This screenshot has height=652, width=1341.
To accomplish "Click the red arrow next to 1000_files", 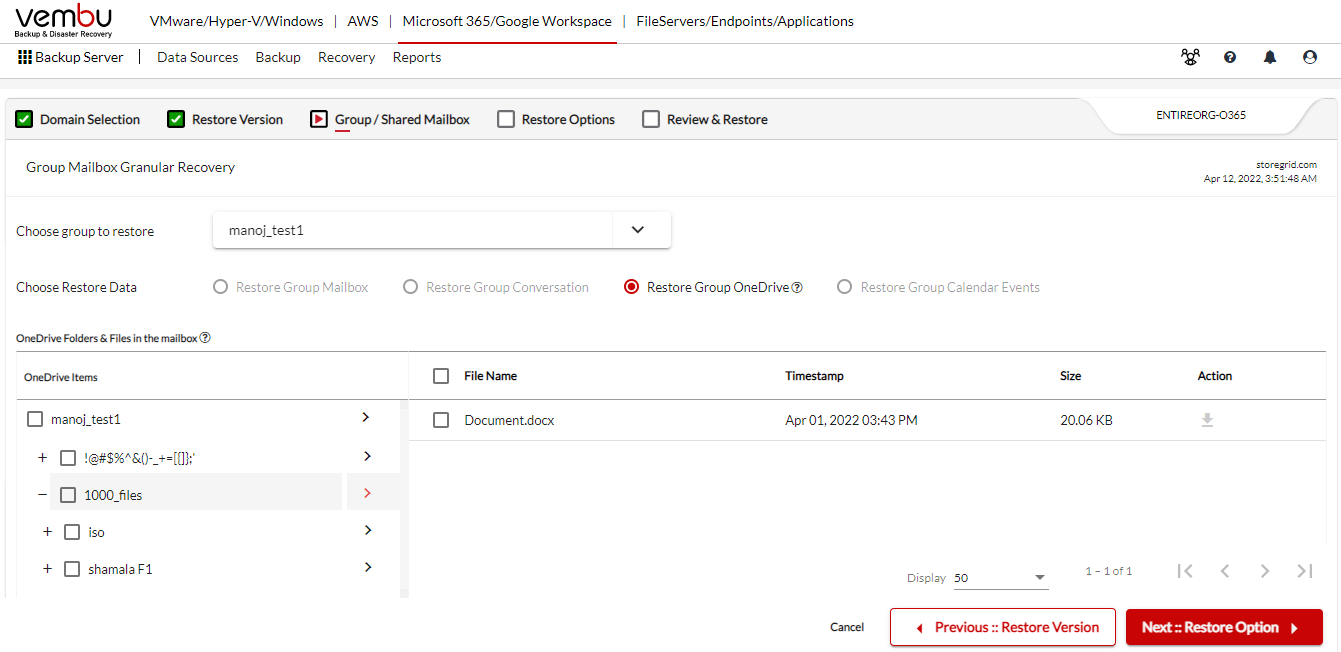I will click(368, 493).
